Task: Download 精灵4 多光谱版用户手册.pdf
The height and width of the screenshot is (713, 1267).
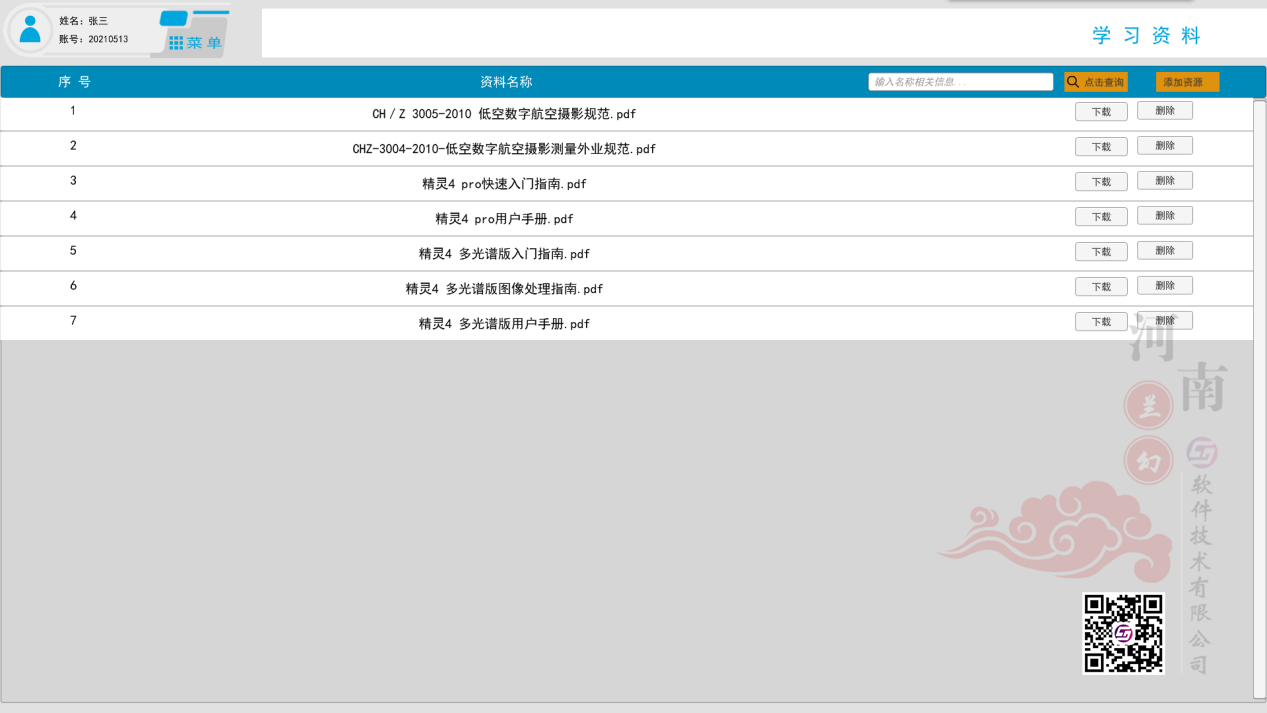Action: point(1100,321)
